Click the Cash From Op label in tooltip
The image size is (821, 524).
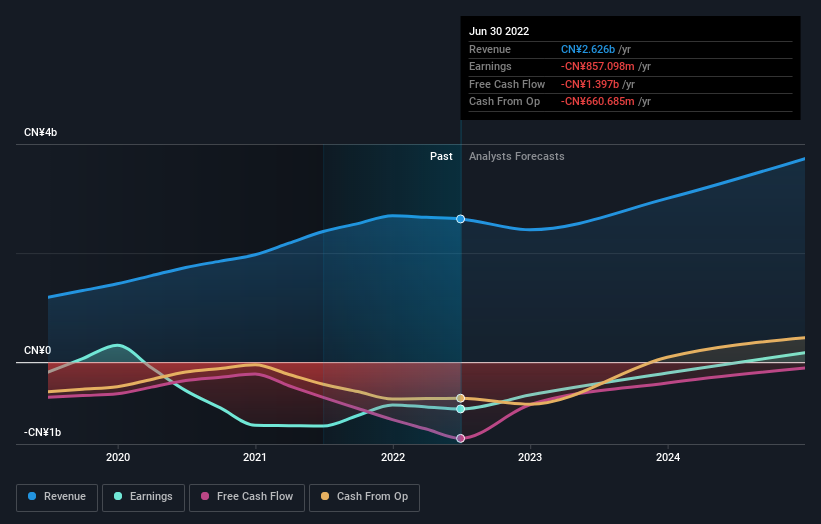(x=504, y=102)
